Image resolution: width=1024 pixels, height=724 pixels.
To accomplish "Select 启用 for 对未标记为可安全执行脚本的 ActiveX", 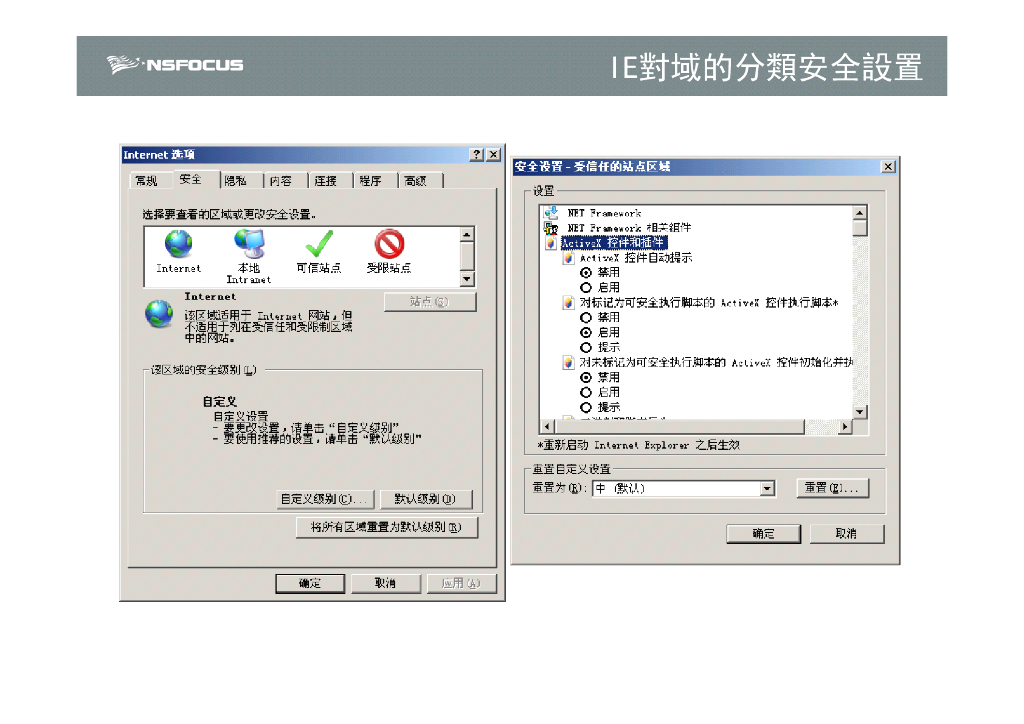I will point(586,393).
